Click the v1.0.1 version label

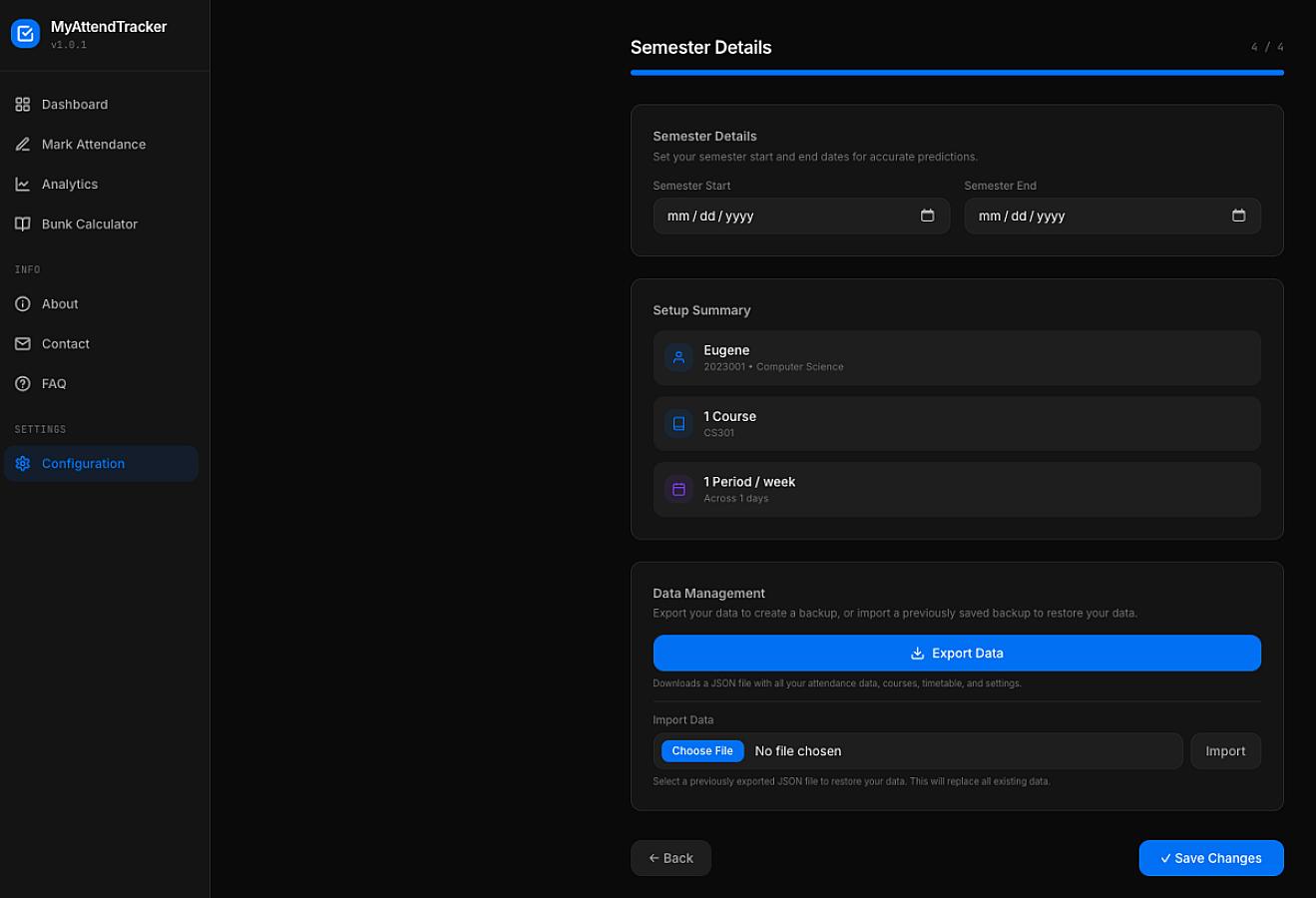coord(69,45)
